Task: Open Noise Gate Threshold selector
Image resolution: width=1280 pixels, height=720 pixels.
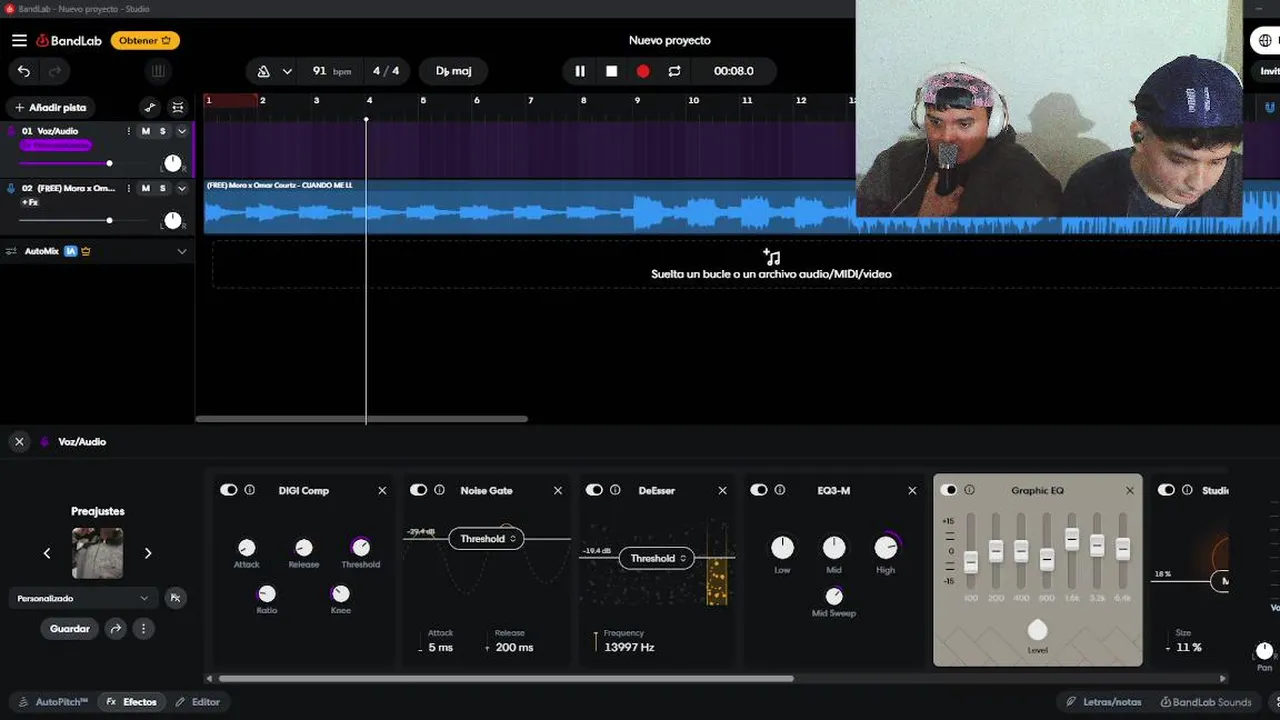Action: tap(487, 539)
